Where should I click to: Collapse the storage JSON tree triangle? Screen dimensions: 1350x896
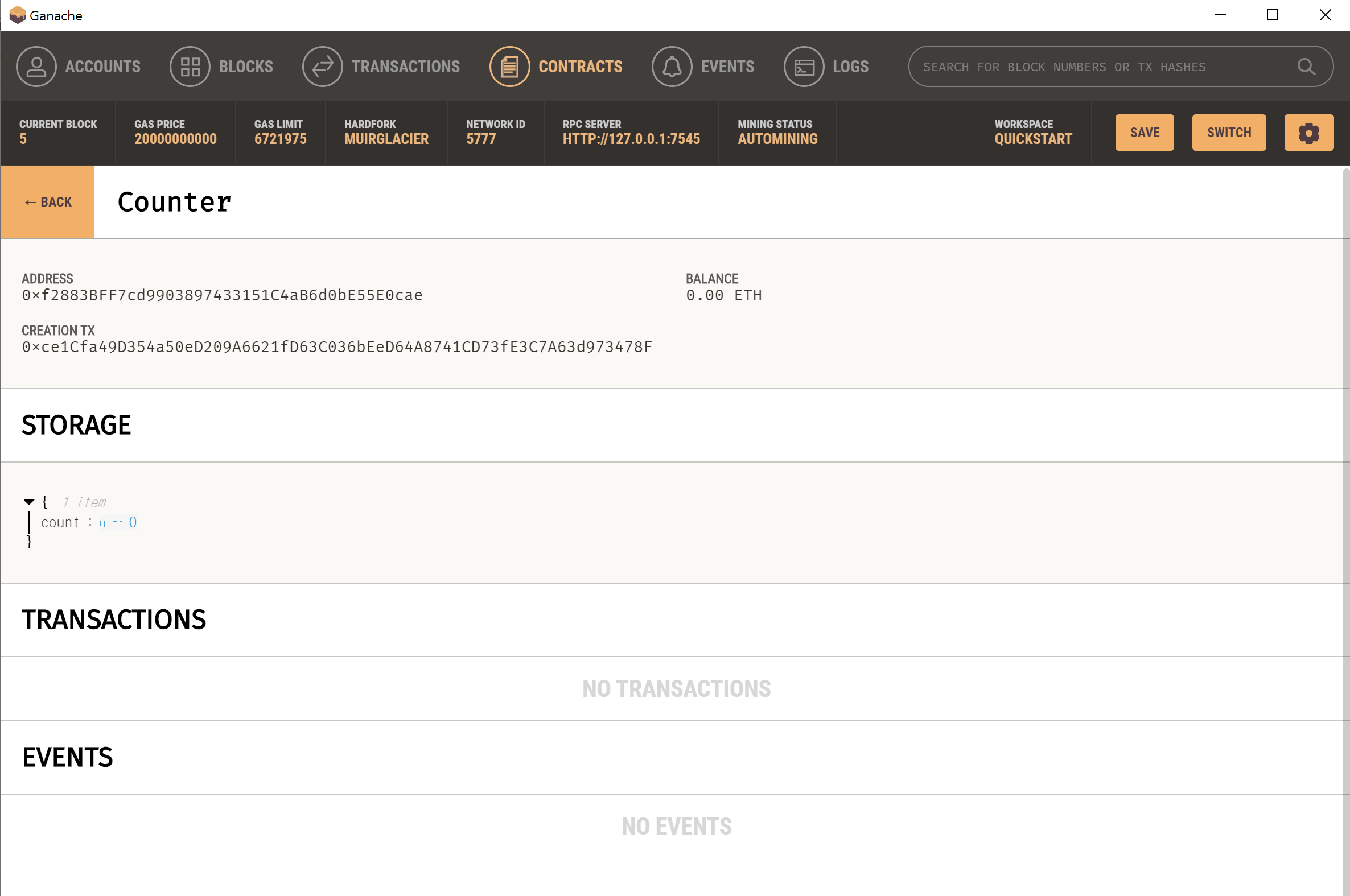[29, 502]
